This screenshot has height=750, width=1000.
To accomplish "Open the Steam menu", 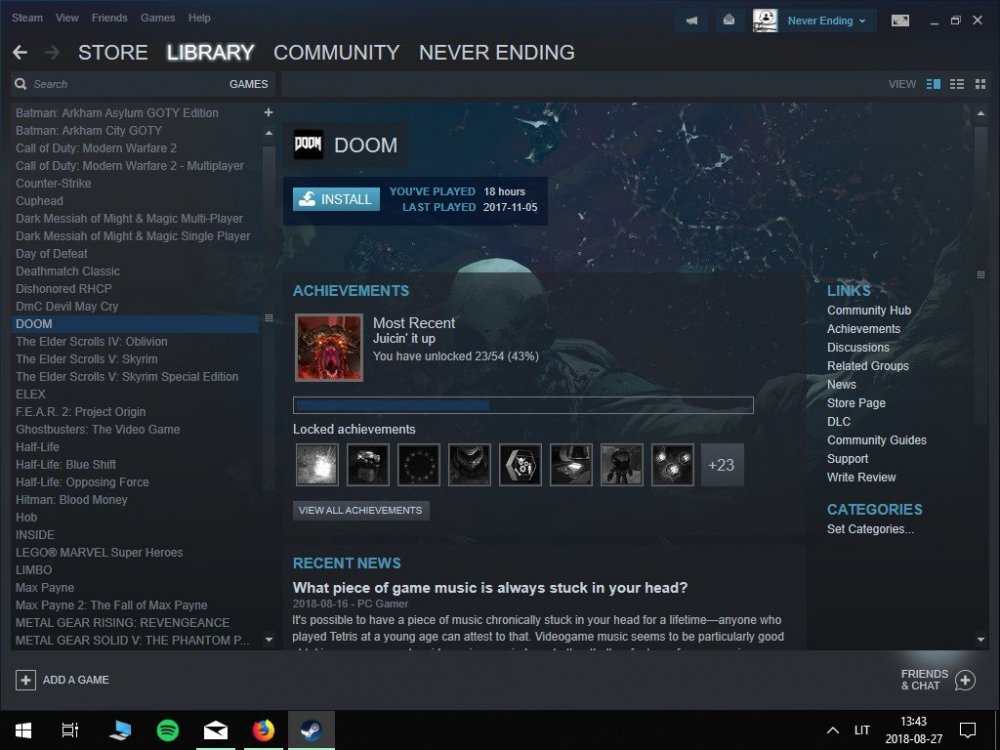I will point(27,18).
